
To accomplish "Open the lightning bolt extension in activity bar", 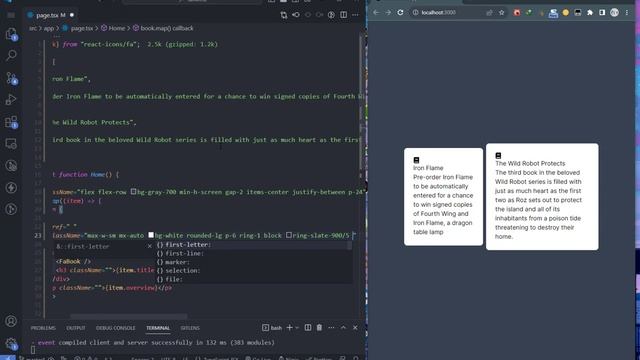I will [11, 187].
